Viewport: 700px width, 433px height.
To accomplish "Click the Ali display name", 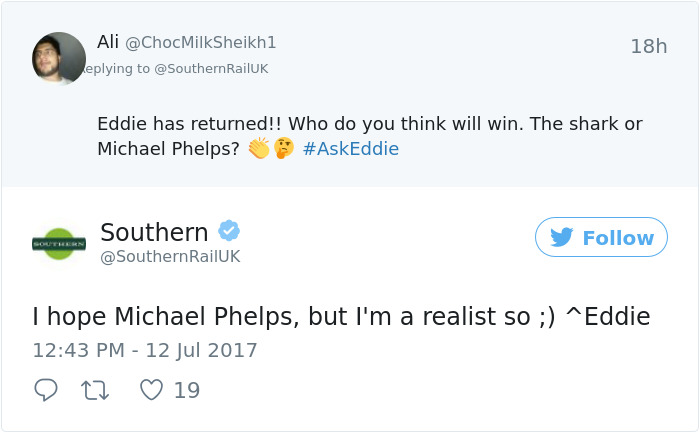I will click(108, 42).
